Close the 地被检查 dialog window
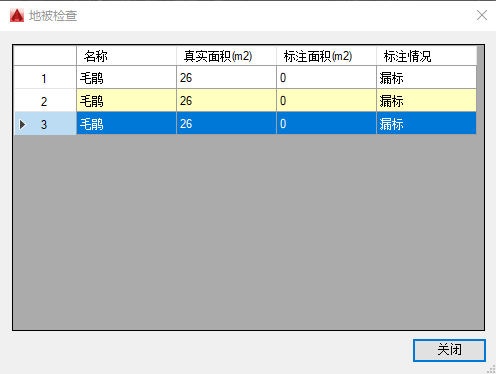 pyautogui.click(x=482, y=15)
